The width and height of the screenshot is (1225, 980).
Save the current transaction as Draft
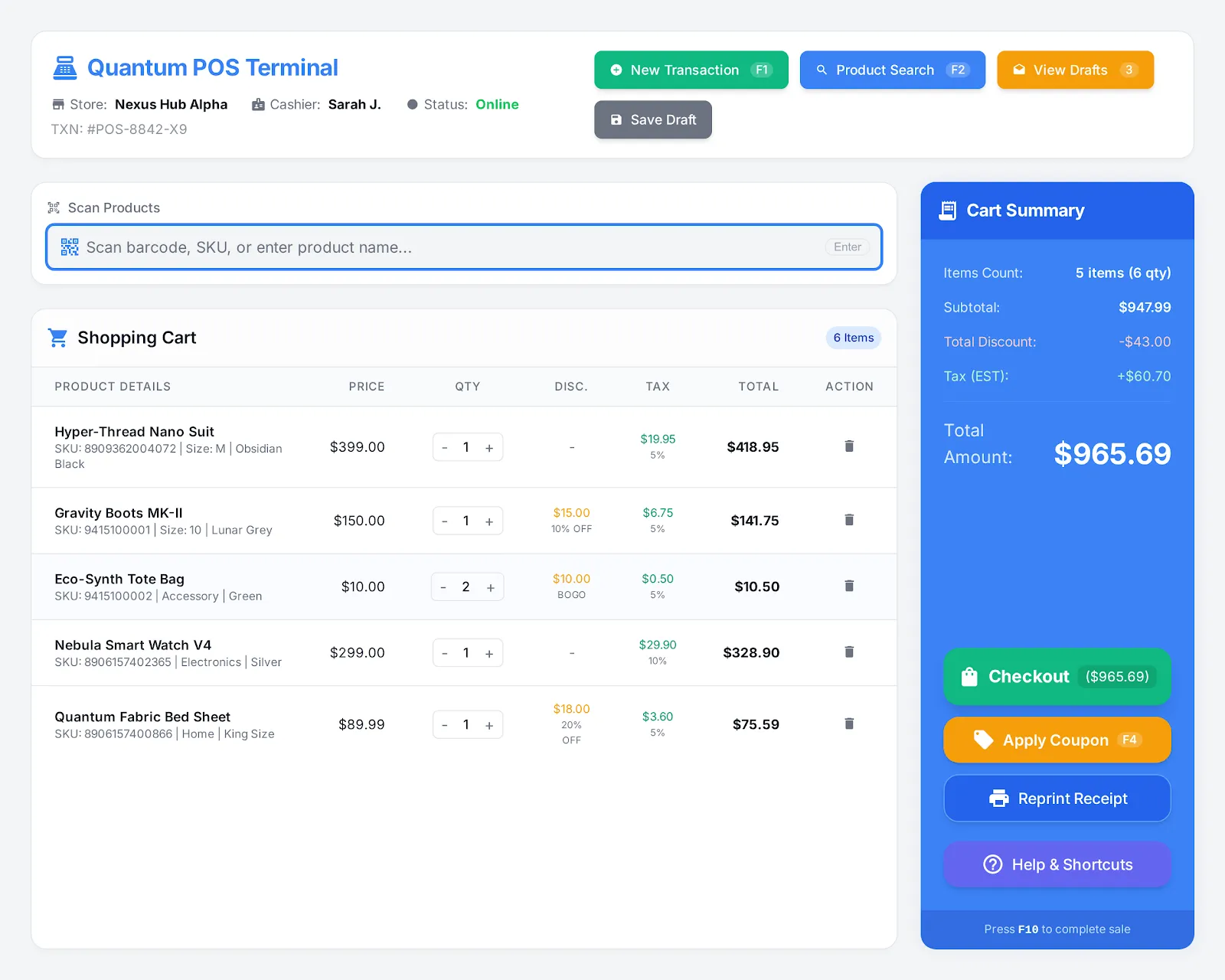click(x=652, y=119)
